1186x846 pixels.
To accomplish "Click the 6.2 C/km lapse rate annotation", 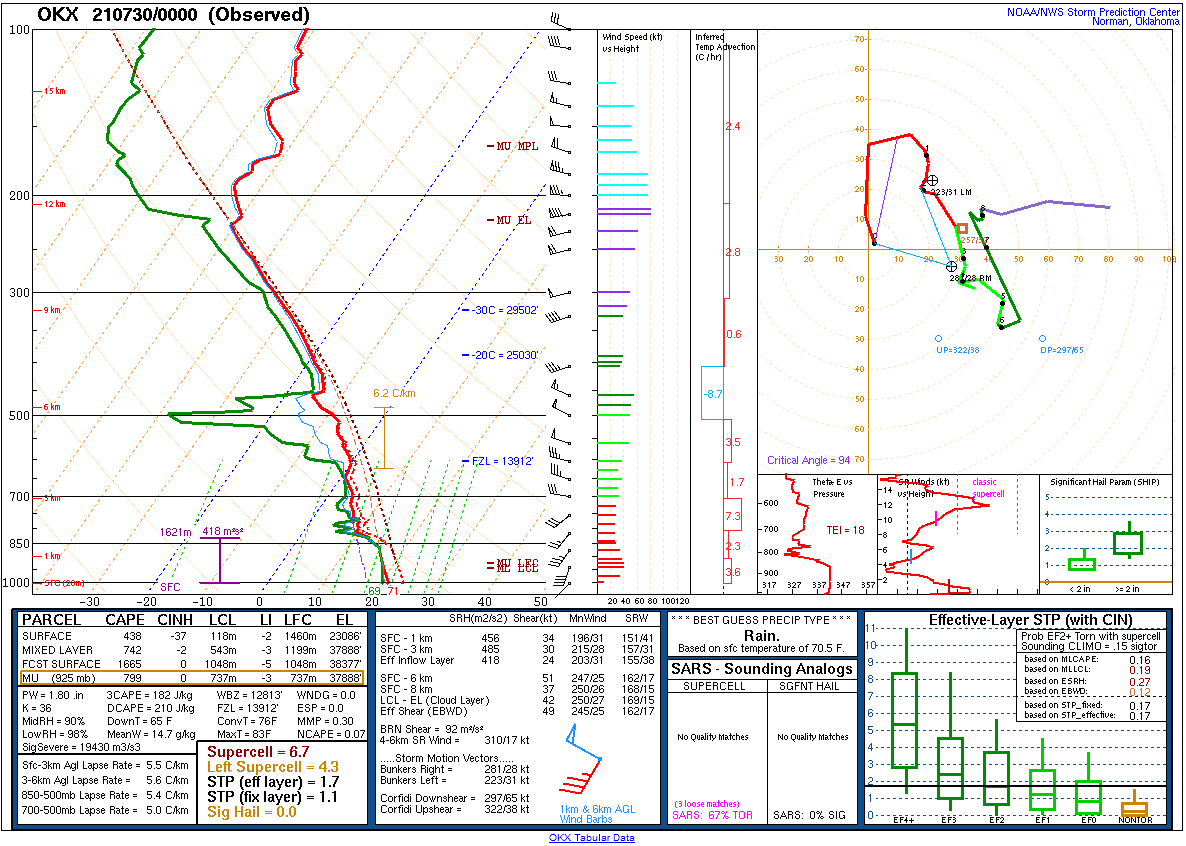I will (394, 393).
